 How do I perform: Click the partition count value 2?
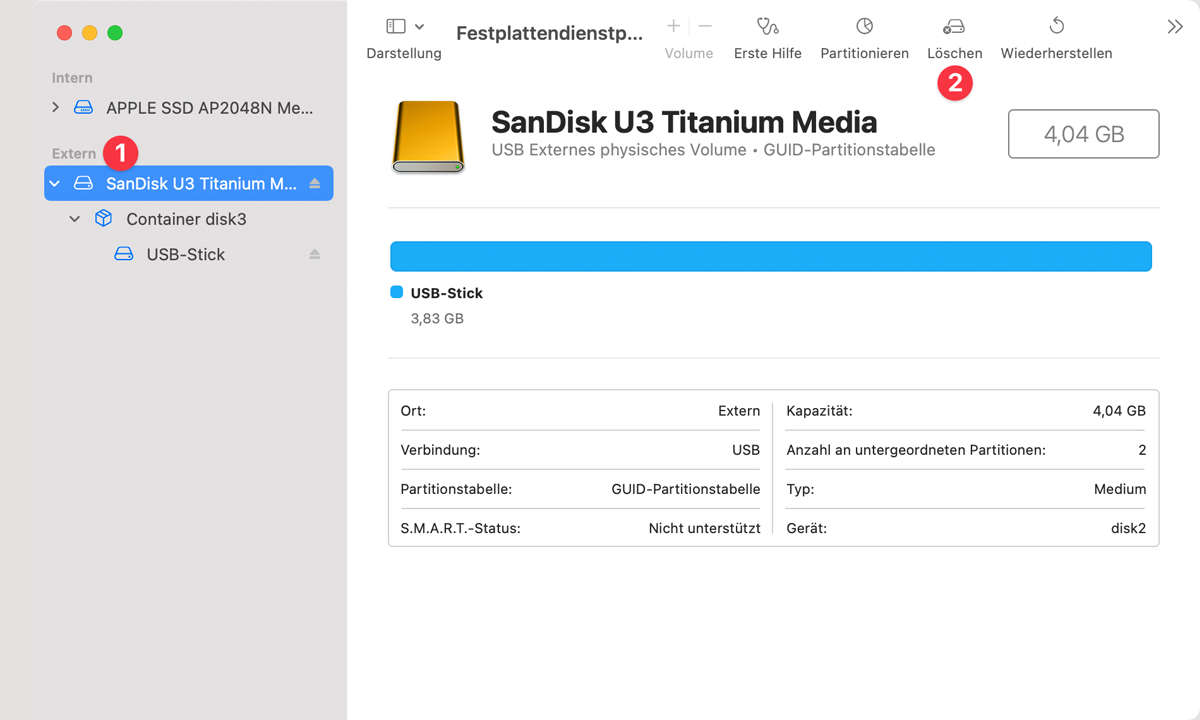click(x=1142, y=450)
